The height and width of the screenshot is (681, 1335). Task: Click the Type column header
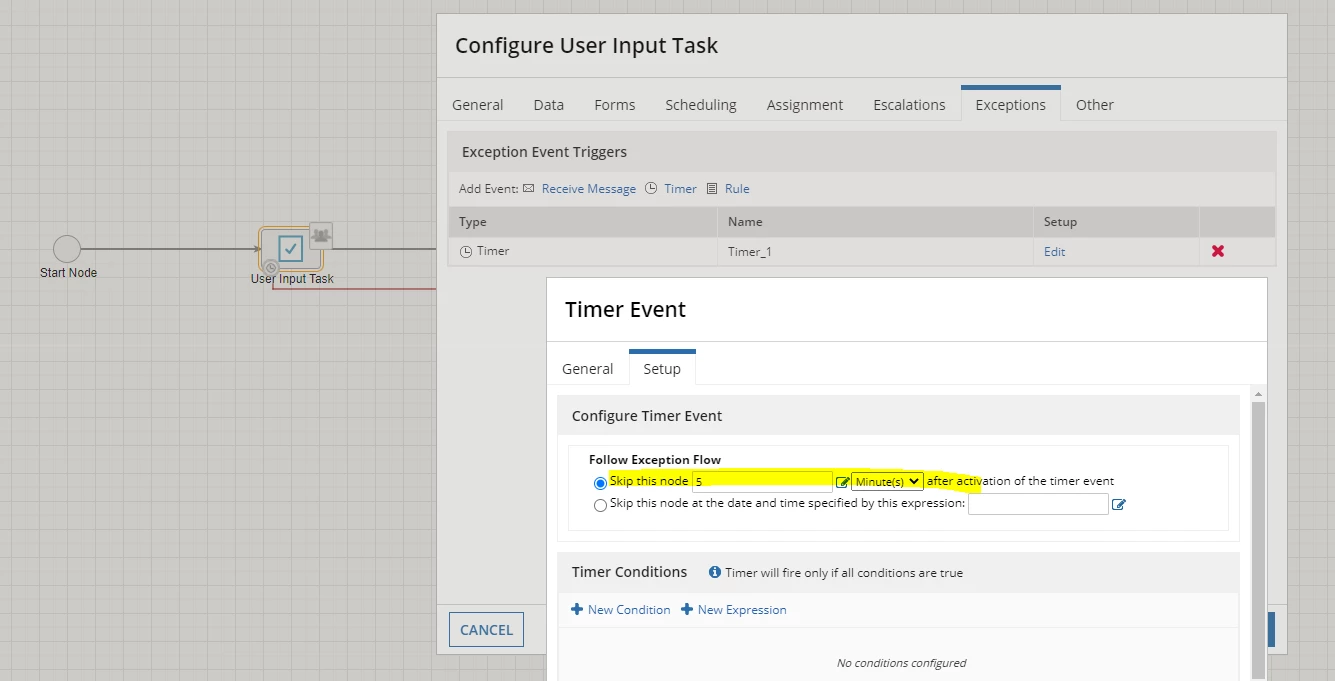coord(583,222)
